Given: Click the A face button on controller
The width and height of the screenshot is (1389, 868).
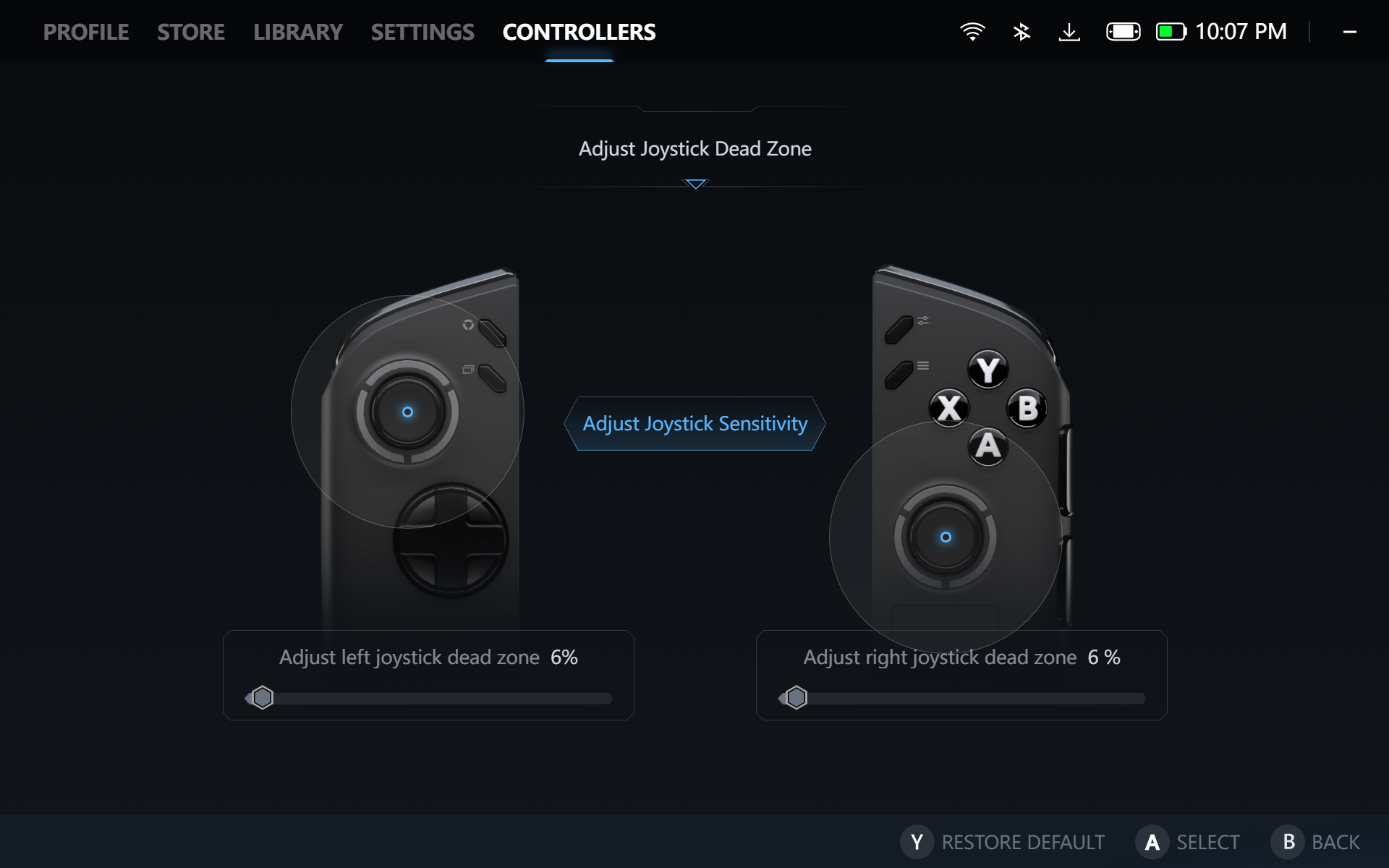Looking at the screenshot, I should 987,446.
